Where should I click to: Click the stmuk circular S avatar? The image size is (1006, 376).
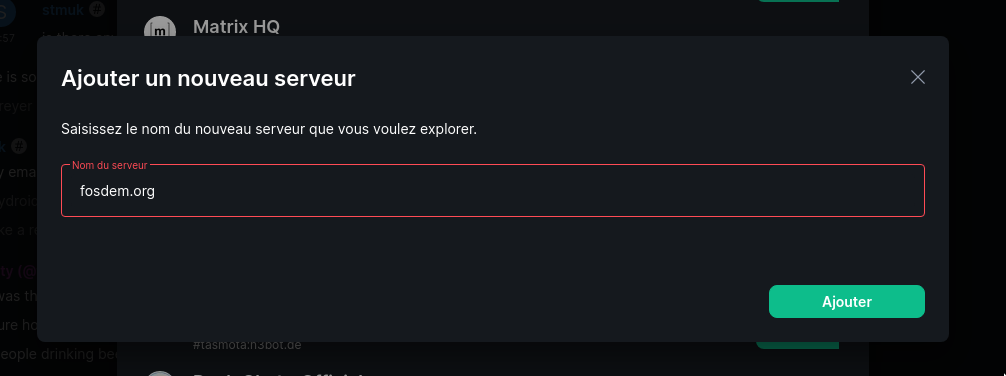[7, 9]
